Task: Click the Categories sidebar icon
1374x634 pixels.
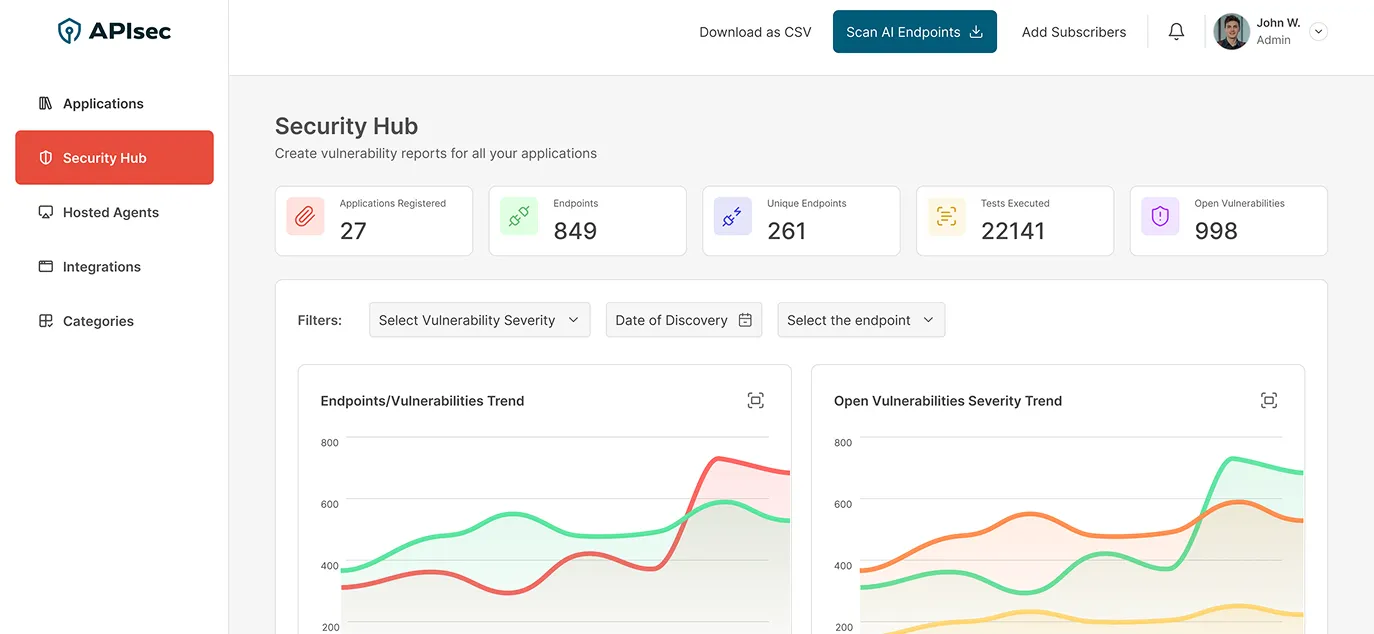Action: (x=44, y=320)
